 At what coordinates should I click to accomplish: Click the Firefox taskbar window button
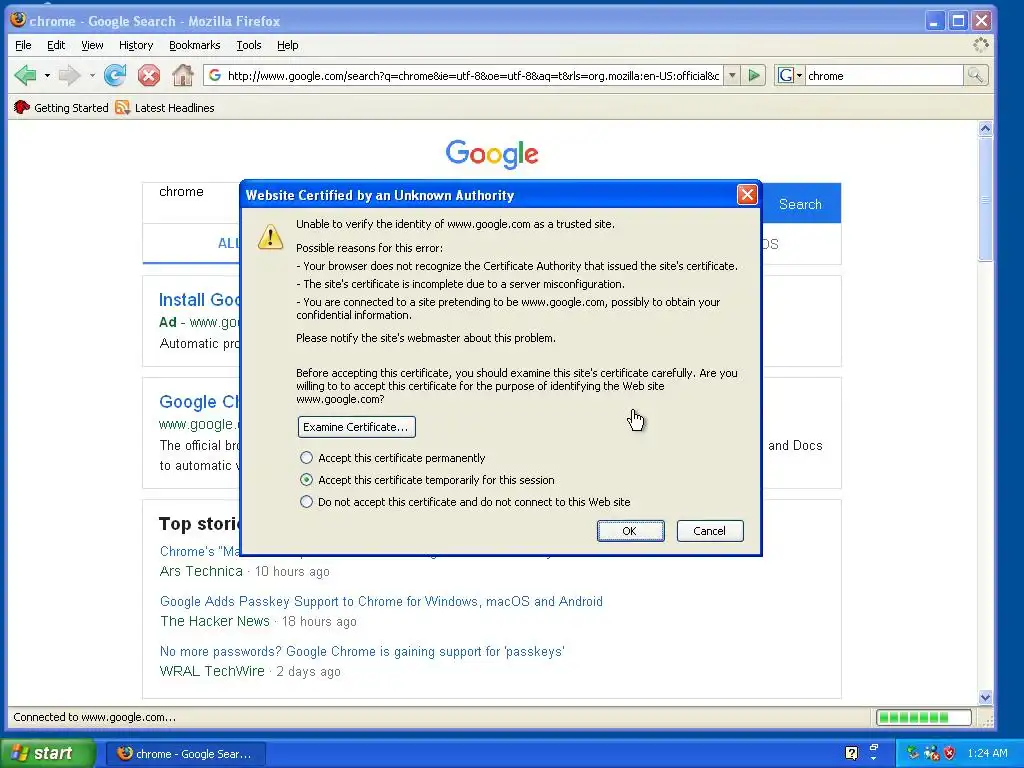185,754
